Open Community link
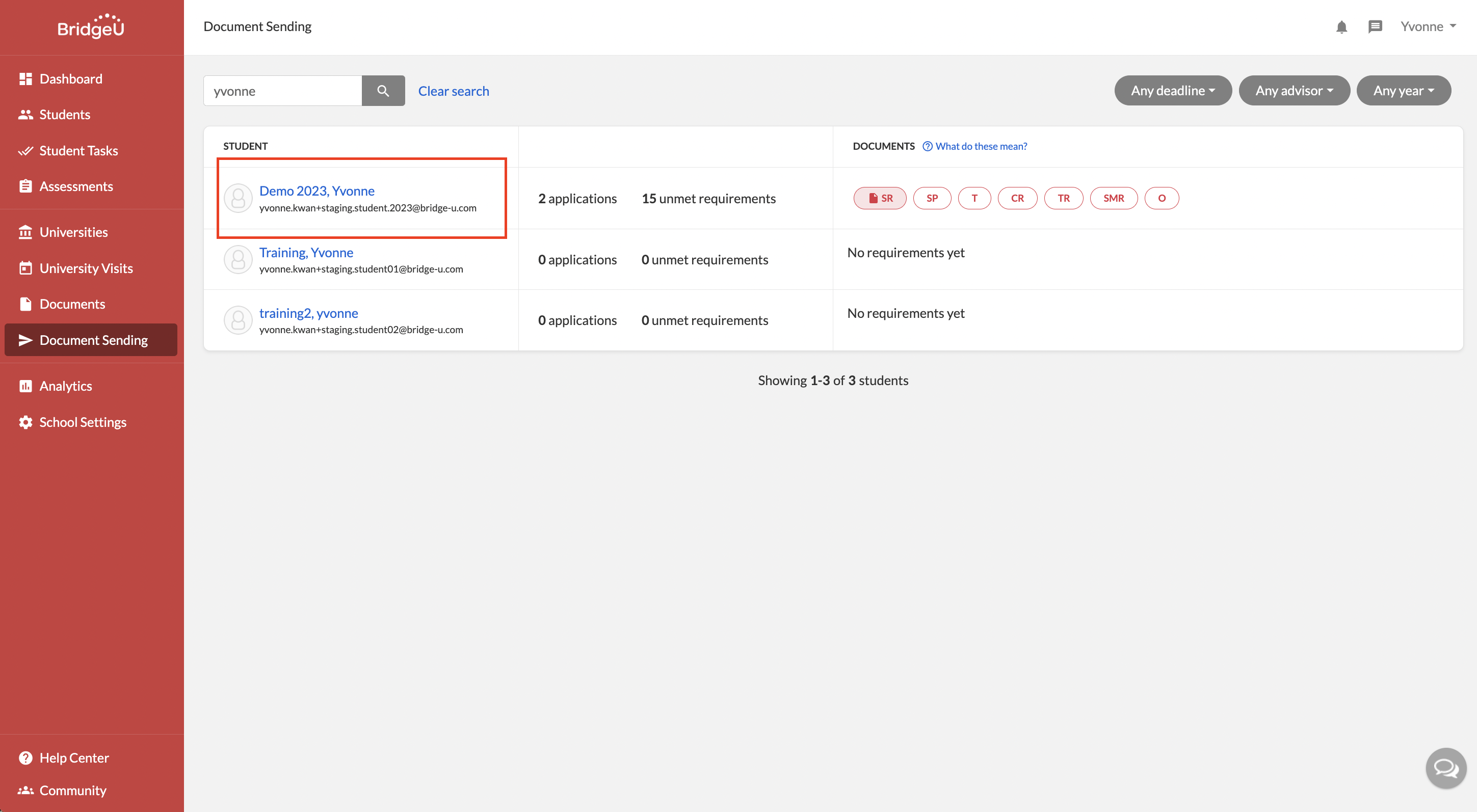1477x812 pixels. (x=73, y=790)
